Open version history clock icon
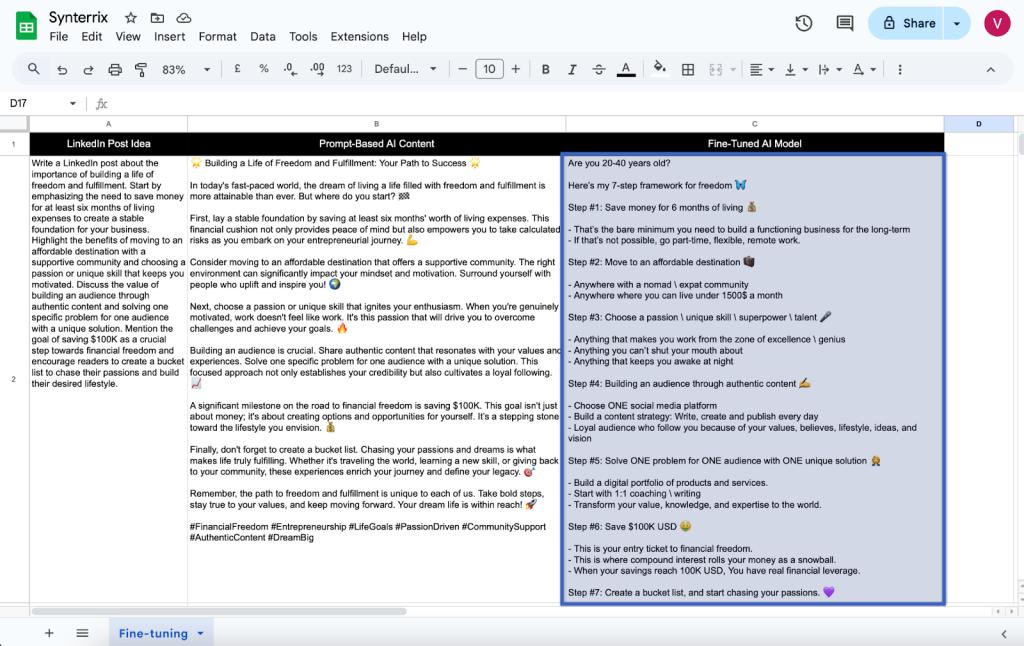The width and height of the screenshot is (1024, 646). [x=804, y=24]
